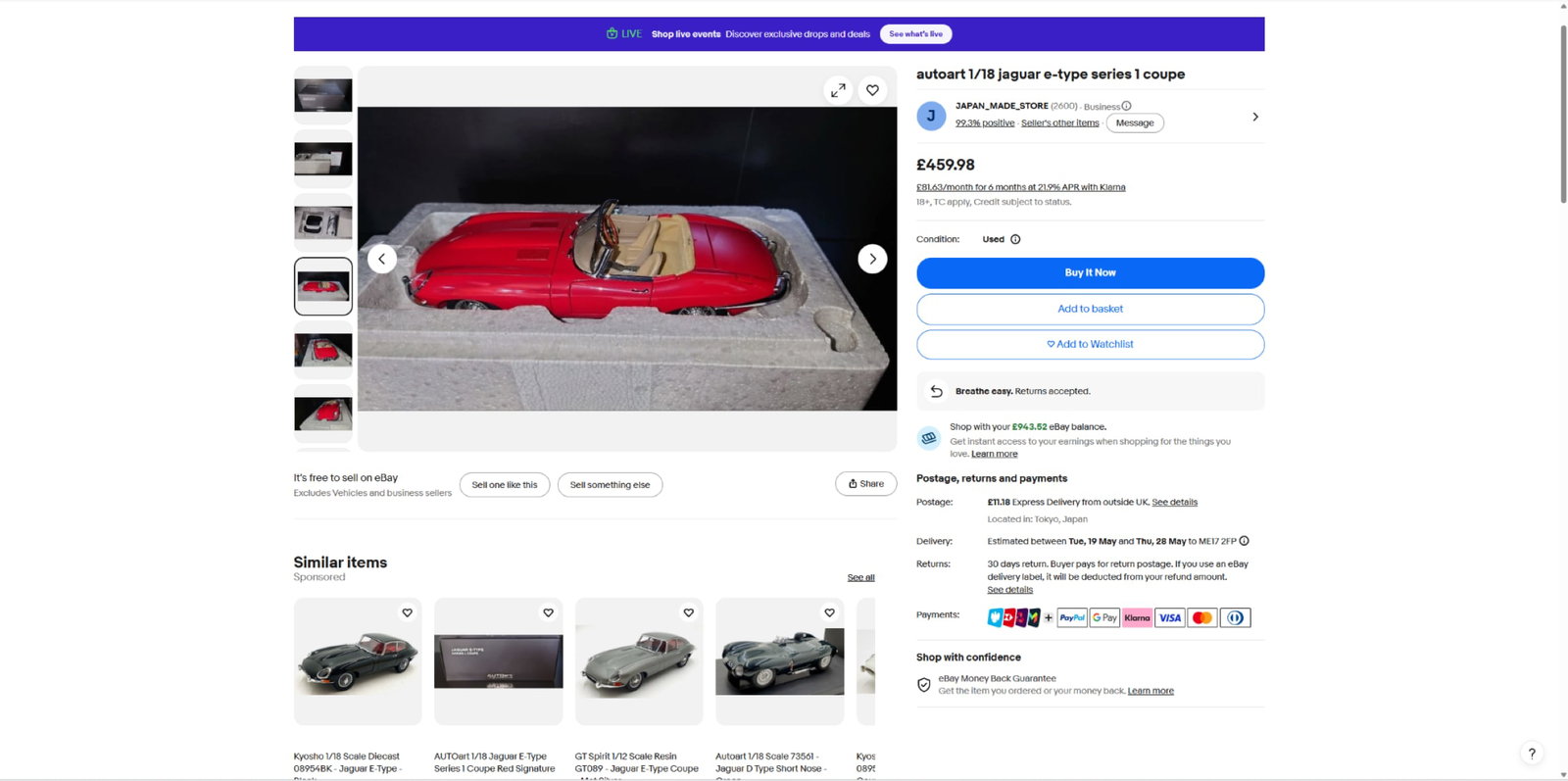Add the Jaguar model to basket

pyautogui.click(x=1090, y=309)
